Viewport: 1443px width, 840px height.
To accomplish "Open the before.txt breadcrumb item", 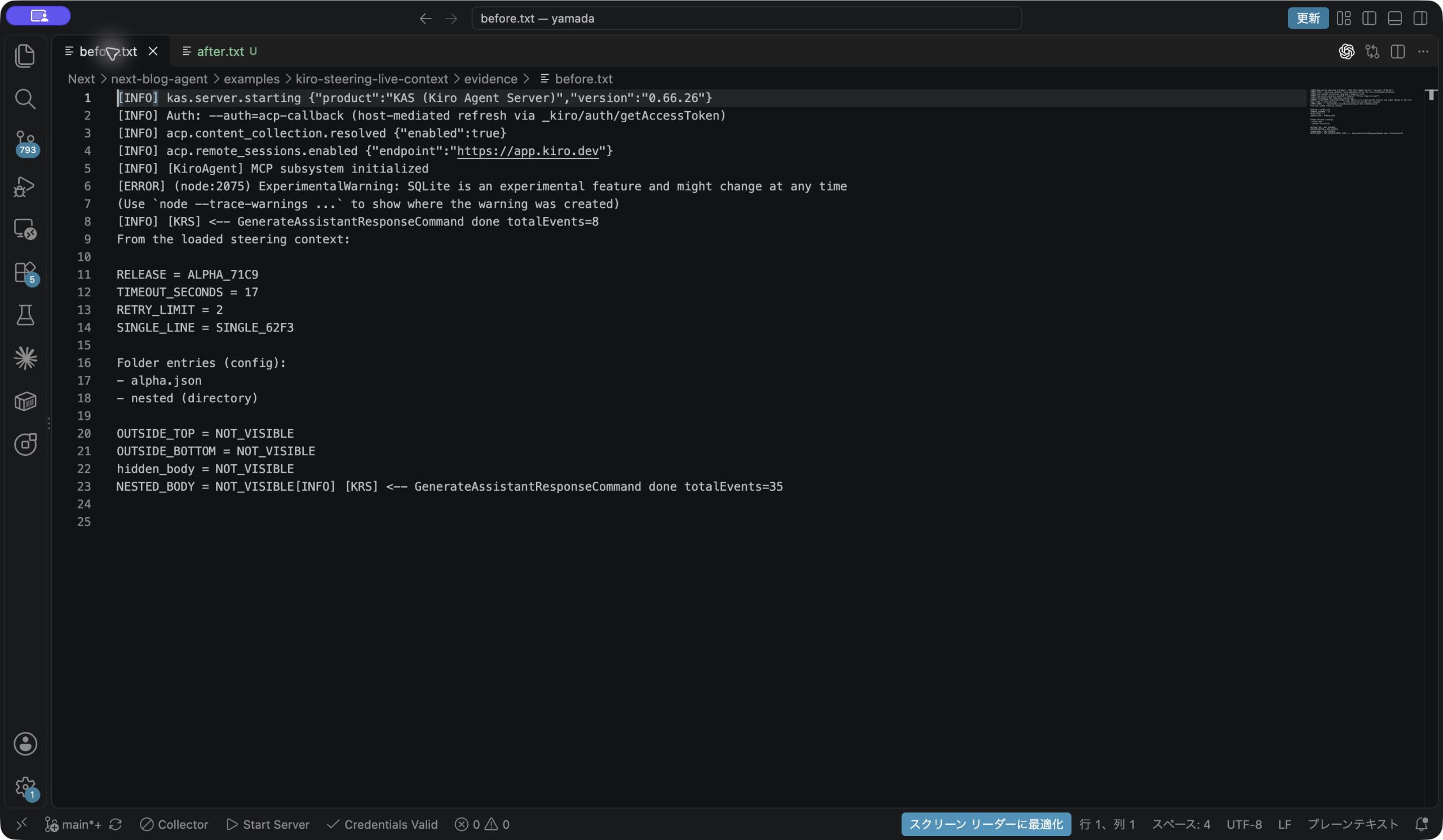I will 577,79.
